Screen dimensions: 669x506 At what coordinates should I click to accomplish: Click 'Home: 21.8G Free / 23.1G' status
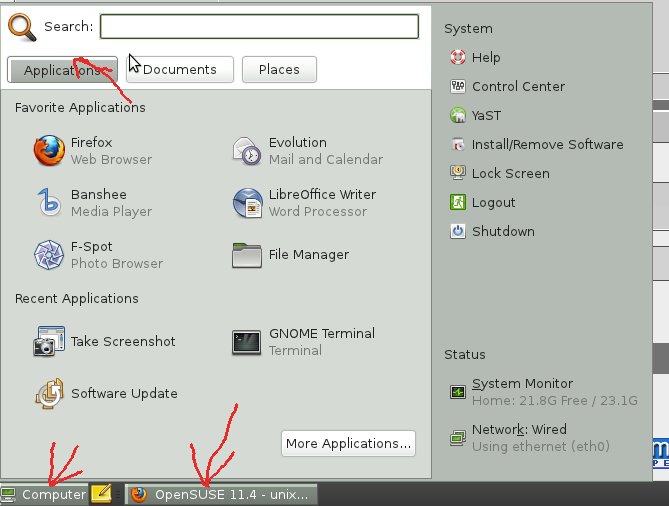[x=555, y=401]
